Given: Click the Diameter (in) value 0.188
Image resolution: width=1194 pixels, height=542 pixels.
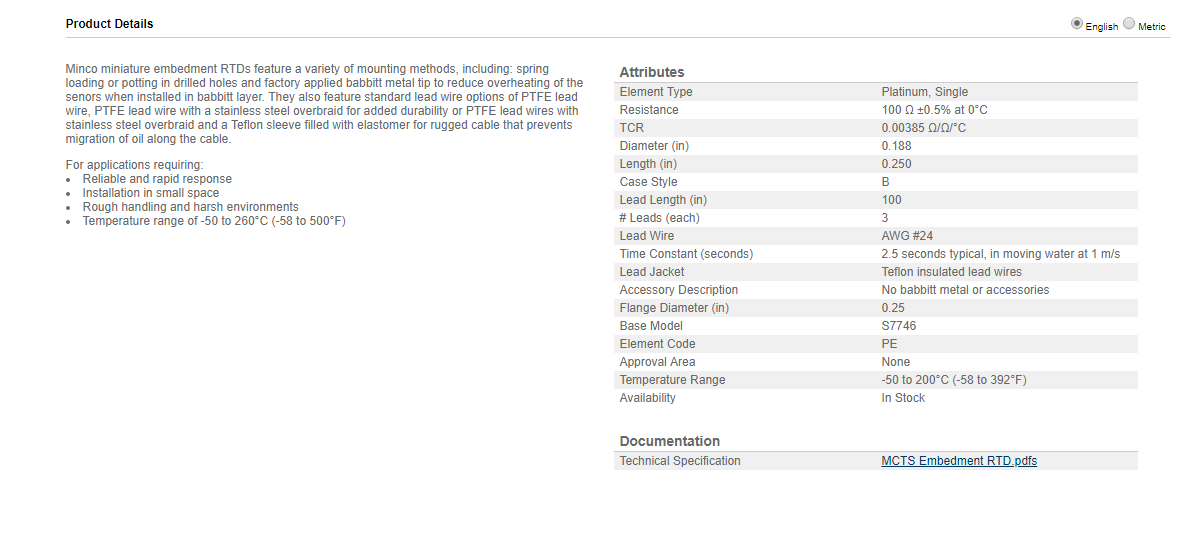Looking at the screenshot, I should click(x=896, y=145).
